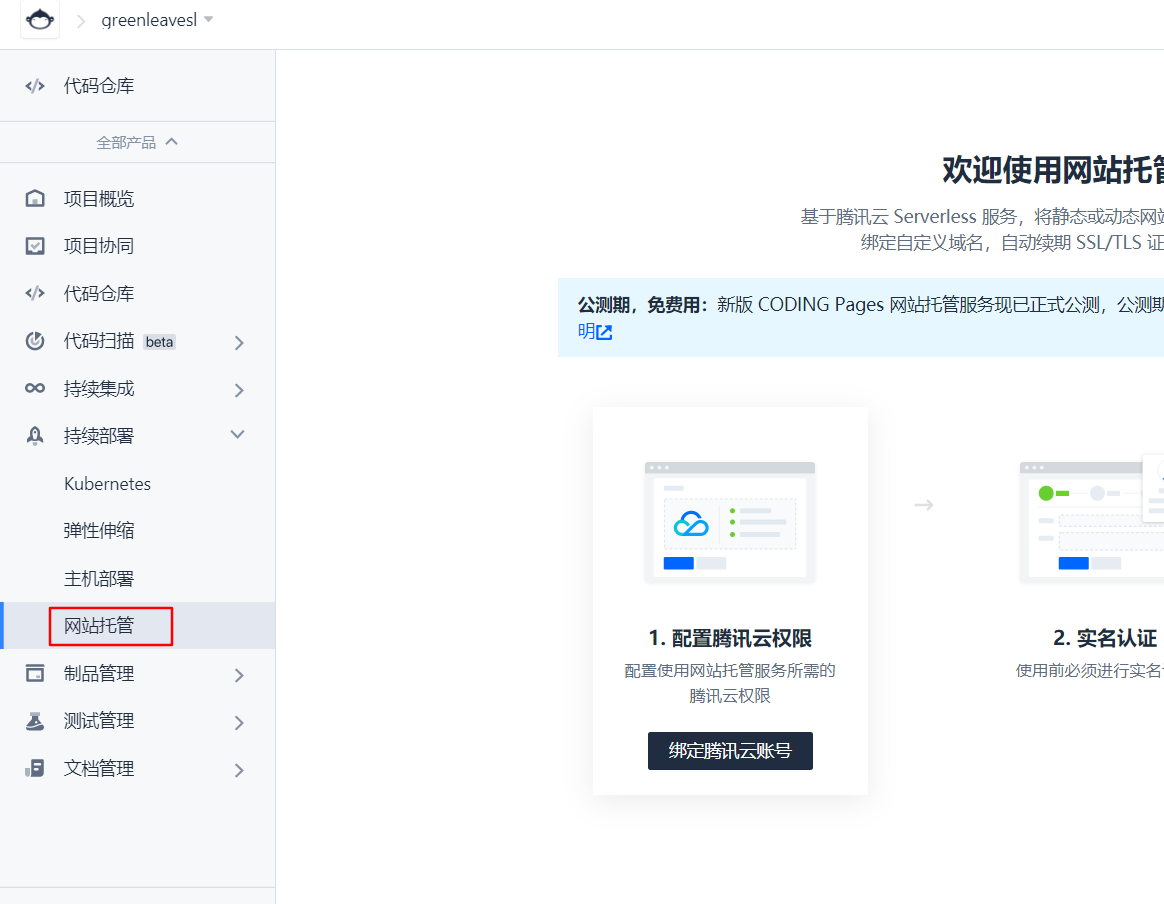The height and width of the screenshot is (904, 1164).
Task: Click the 持续部署 label
Action: coord(99,436)
